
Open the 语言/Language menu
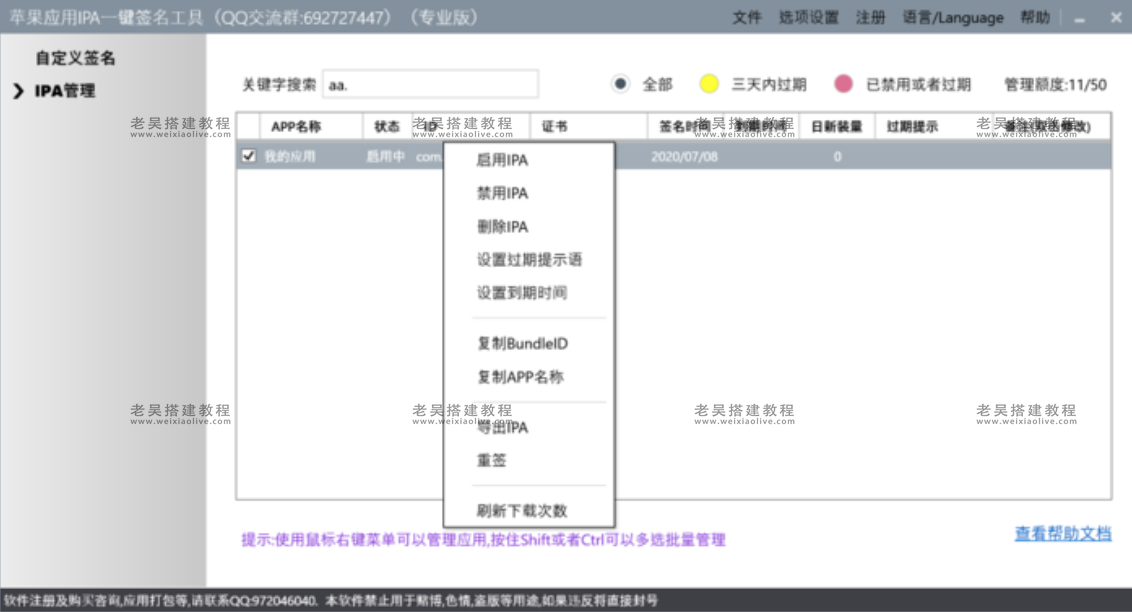[x=952, y=17]
